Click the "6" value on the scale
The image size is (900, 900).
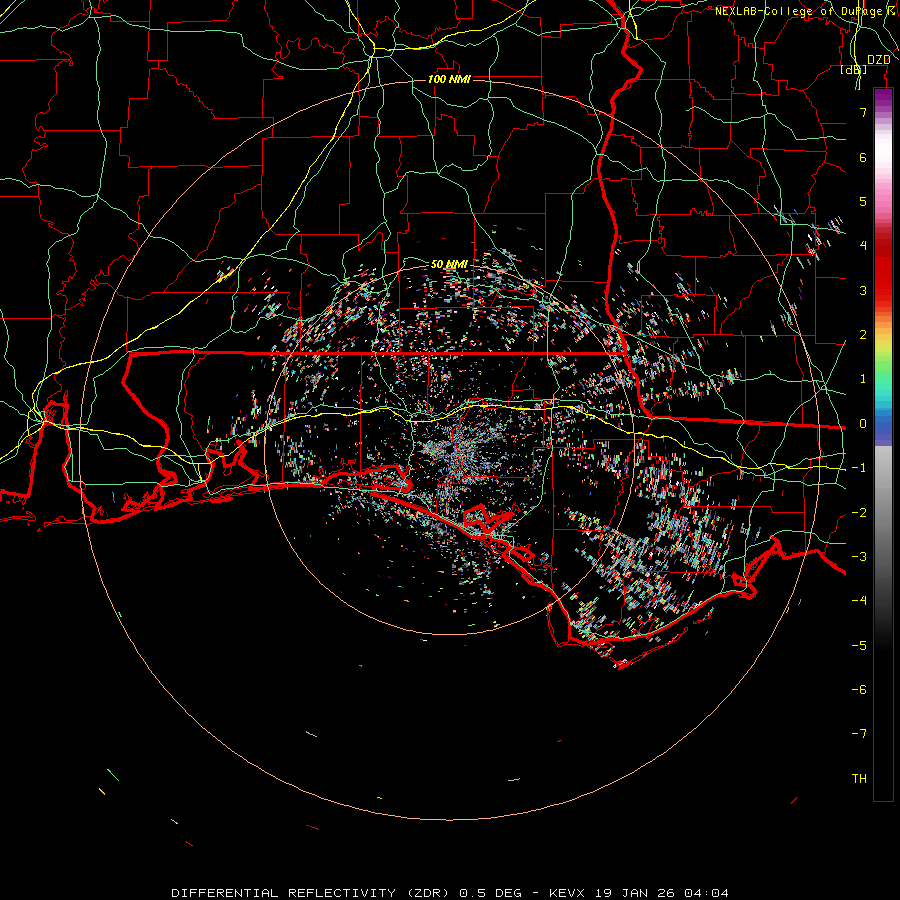863,157
